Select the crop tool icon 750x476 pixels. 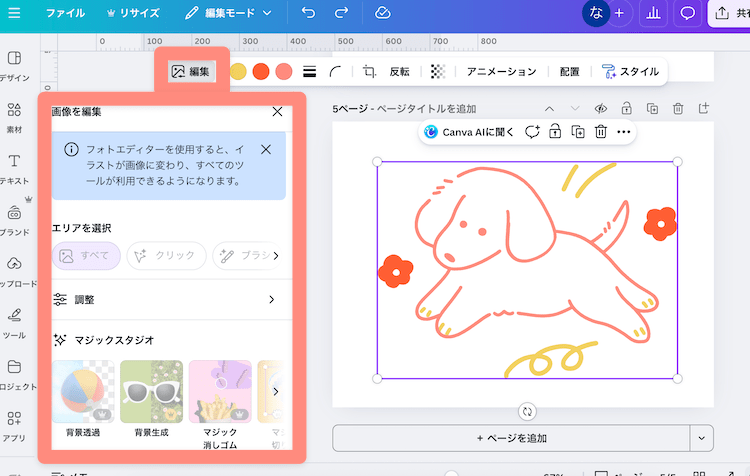[x=369, y=72]
